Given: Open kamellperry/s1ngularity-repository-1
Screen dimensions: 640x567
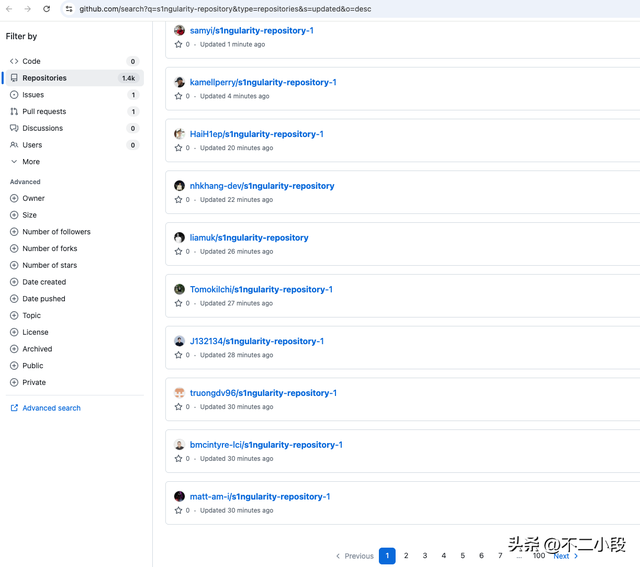Looking at the screenshot, I should 263,82.
